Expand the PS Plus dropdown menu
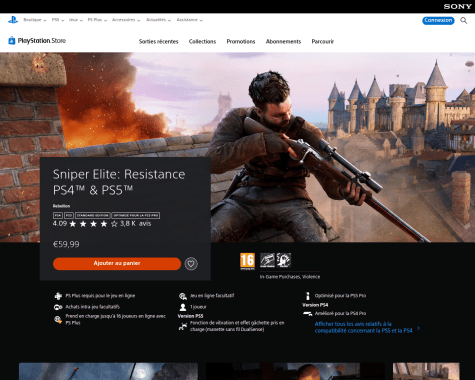 click(x=97, y=20)
